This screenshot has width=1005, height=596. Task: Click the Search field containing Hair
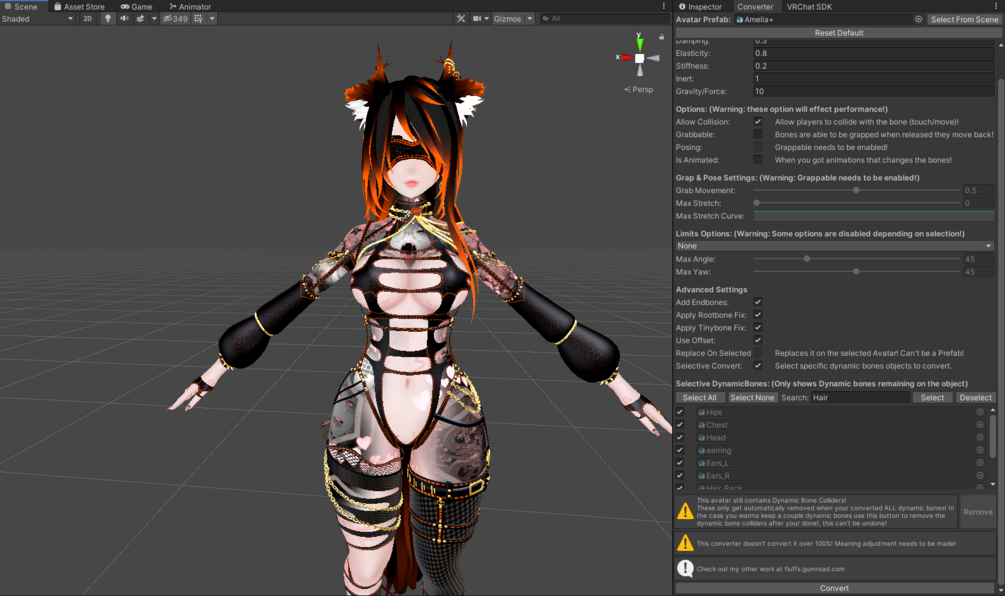(x=860, y=397)
